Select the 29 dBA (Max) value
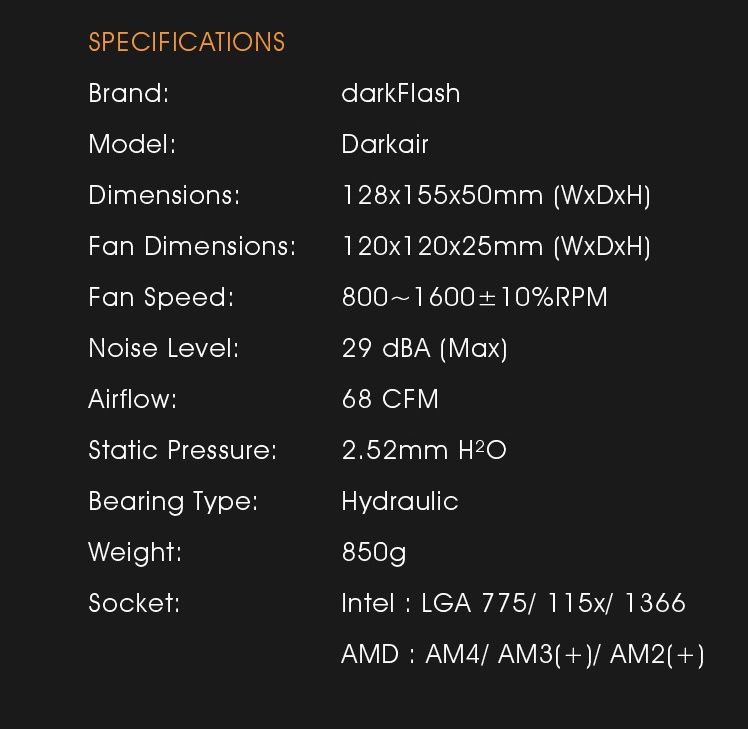 [424, 348]
